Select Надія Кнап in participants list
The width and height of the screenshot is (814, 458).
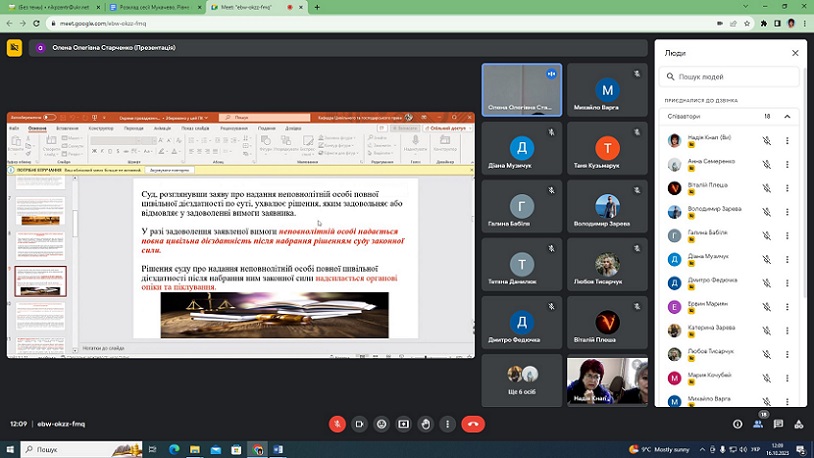click(x=729, y=140)
